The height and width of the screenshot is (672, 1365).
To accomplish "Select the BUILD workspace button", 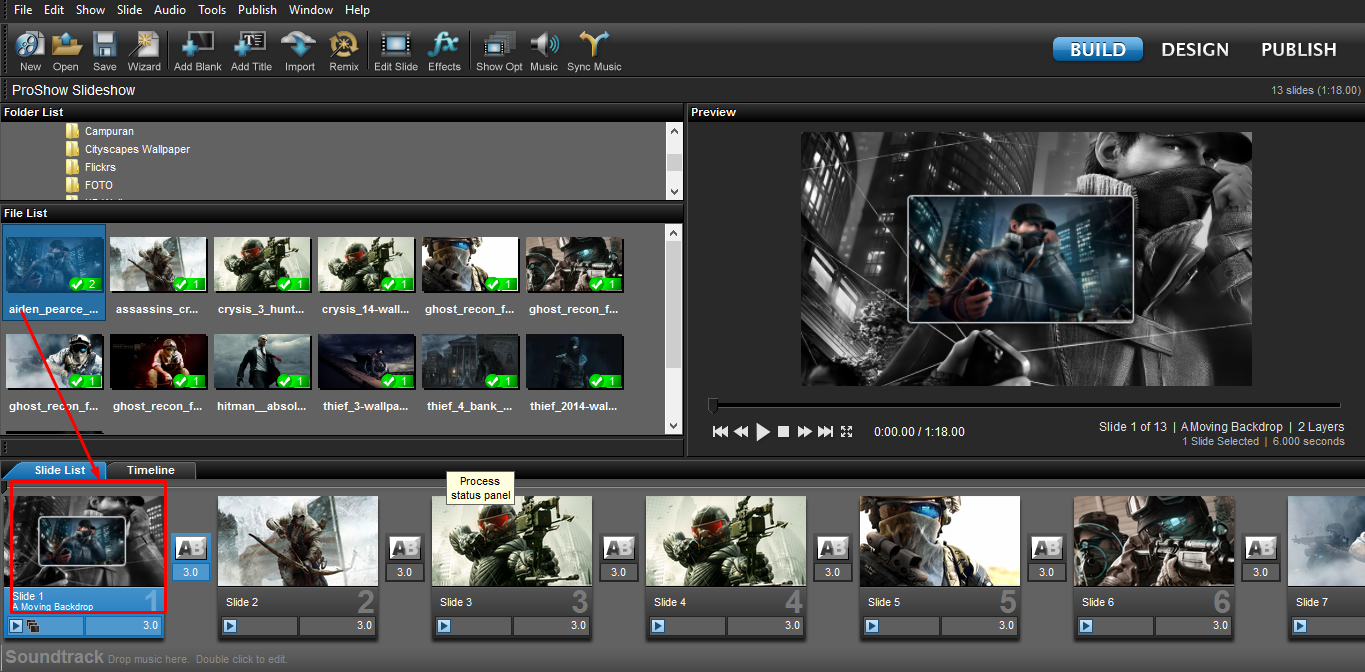I will click(x=1098, y=49).
